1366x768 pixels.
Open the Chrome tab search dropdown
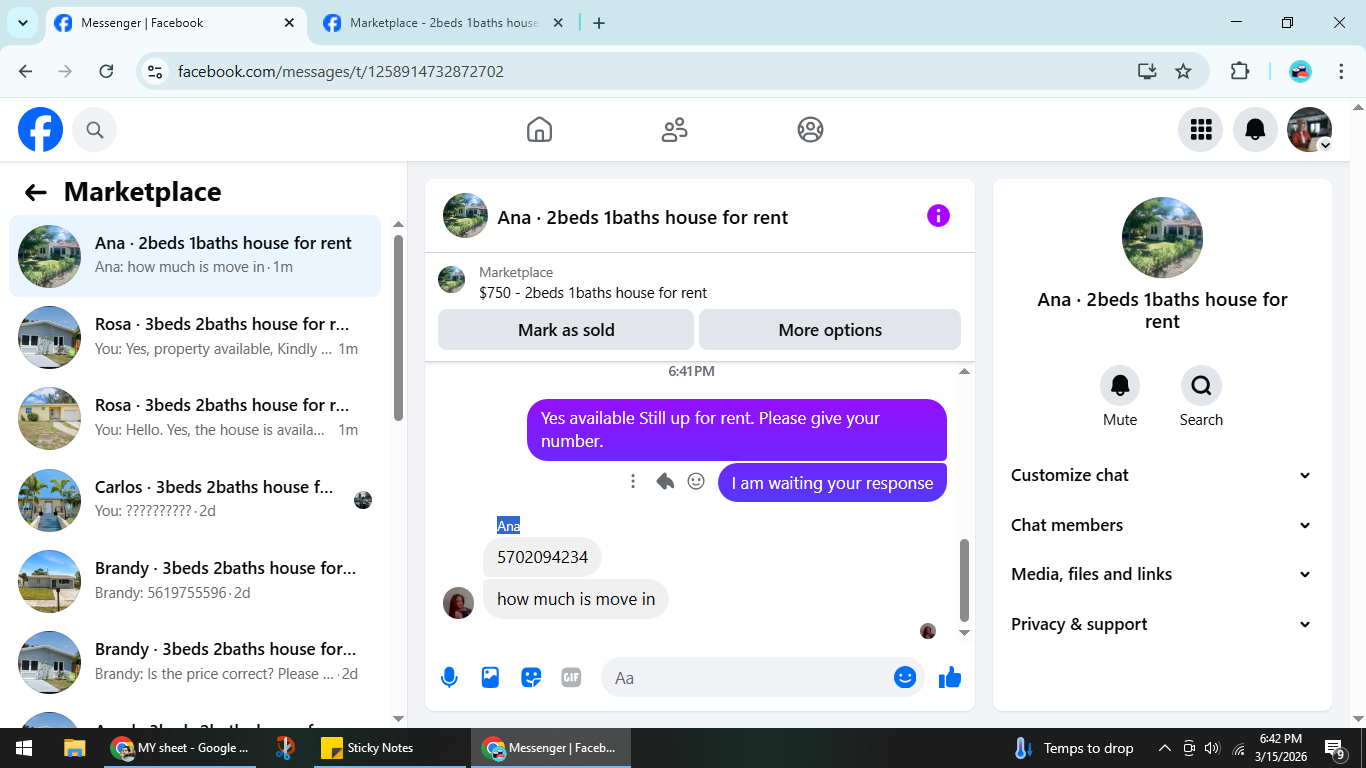click(22, 23)
